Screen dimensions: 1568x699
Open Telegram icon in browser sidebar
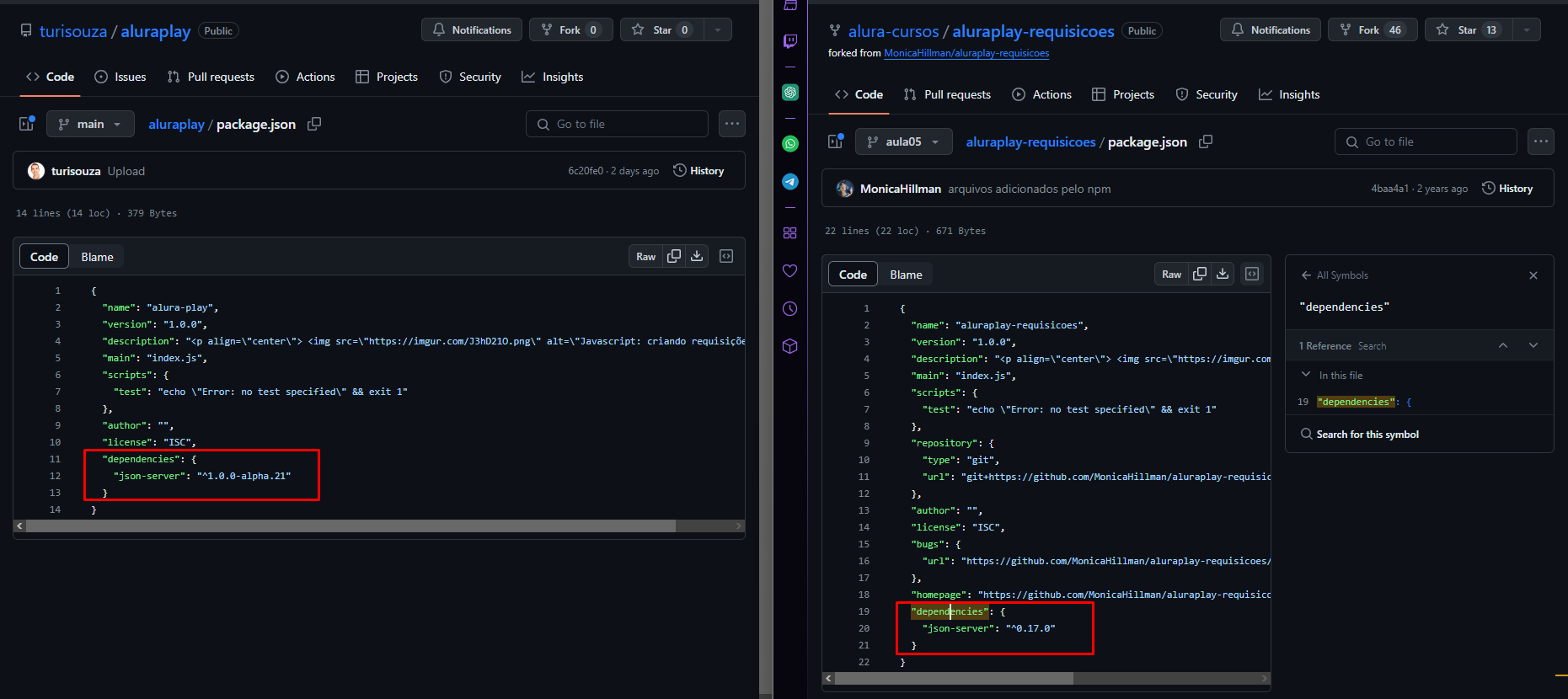[x=790, y=182]
